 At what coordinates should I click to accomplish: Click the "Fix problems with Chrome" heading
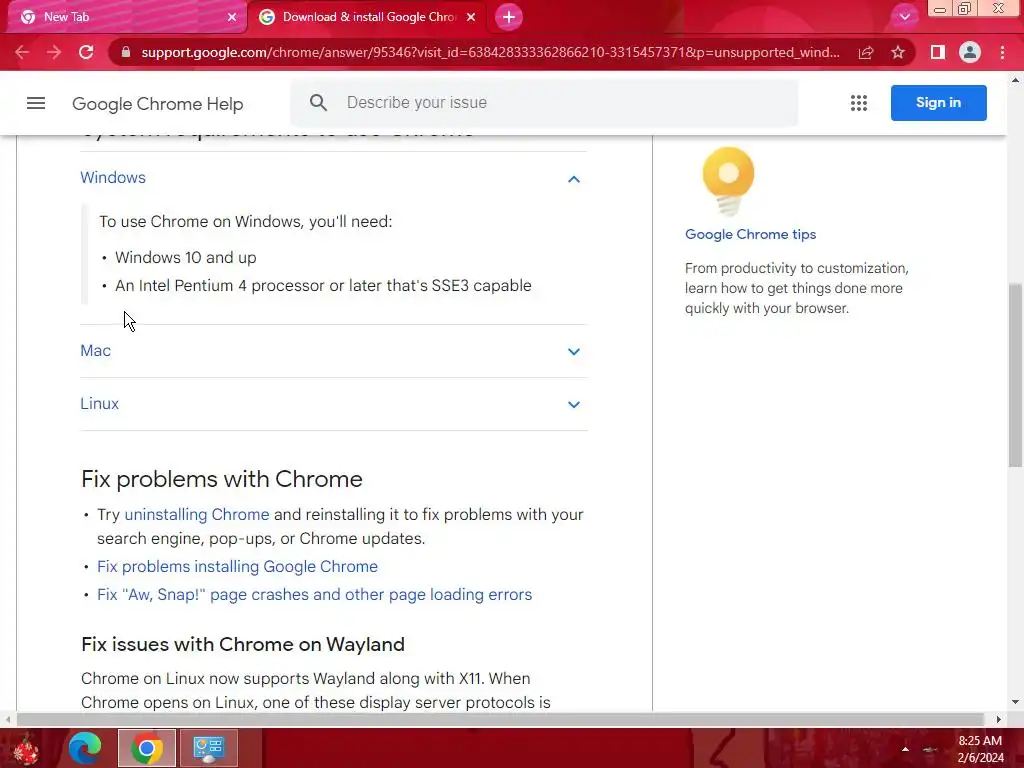(x=222, y=479)
